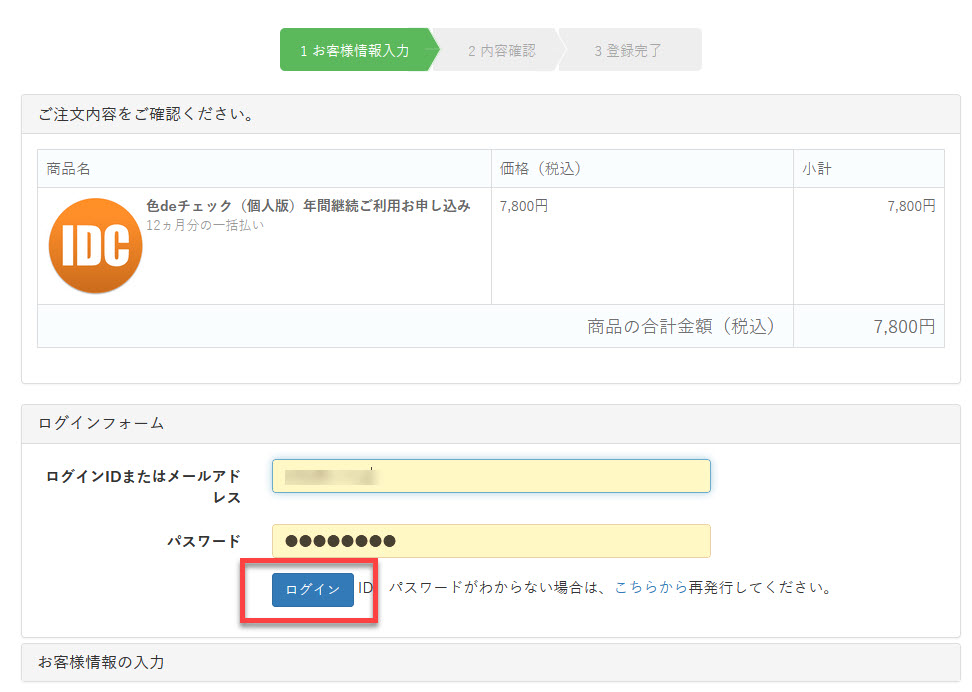Image resolution: width=972 pixels, height=692 pixels.
Task: Click the パスワード field label
Action: pos(204,541)
